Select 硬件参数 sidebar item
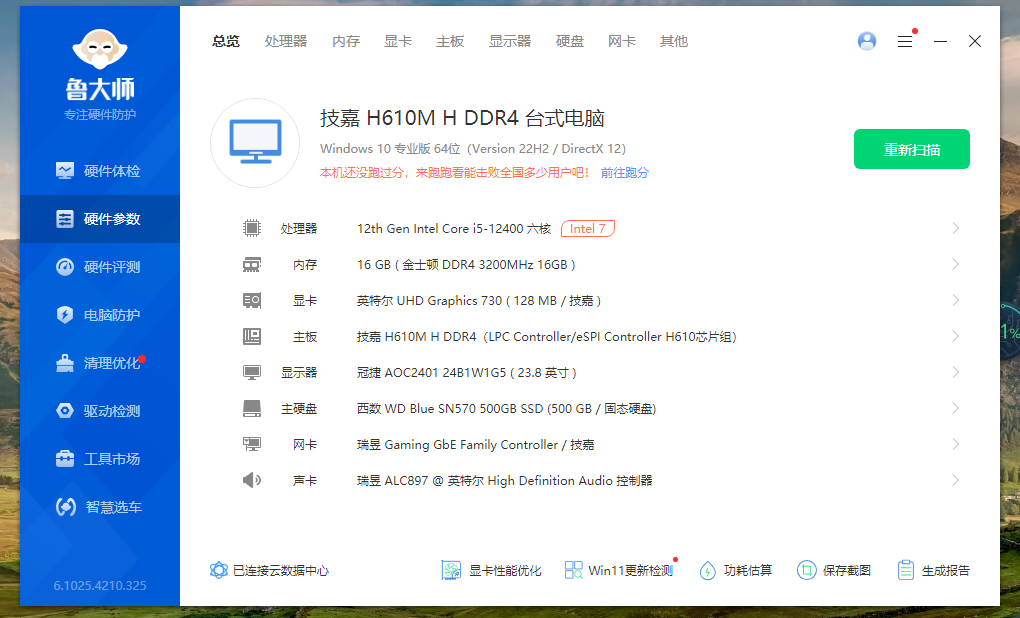The height and width of the screenshot is (618, 1020). click(100, 219)
